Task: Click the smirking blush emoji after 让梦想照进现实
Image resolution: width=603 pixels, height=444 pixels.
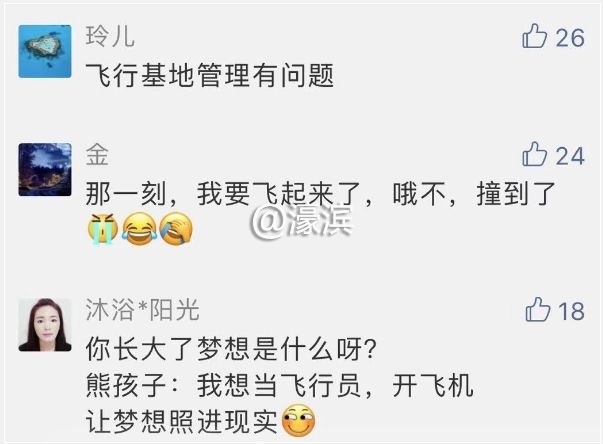Action: (x=299, y=420)
